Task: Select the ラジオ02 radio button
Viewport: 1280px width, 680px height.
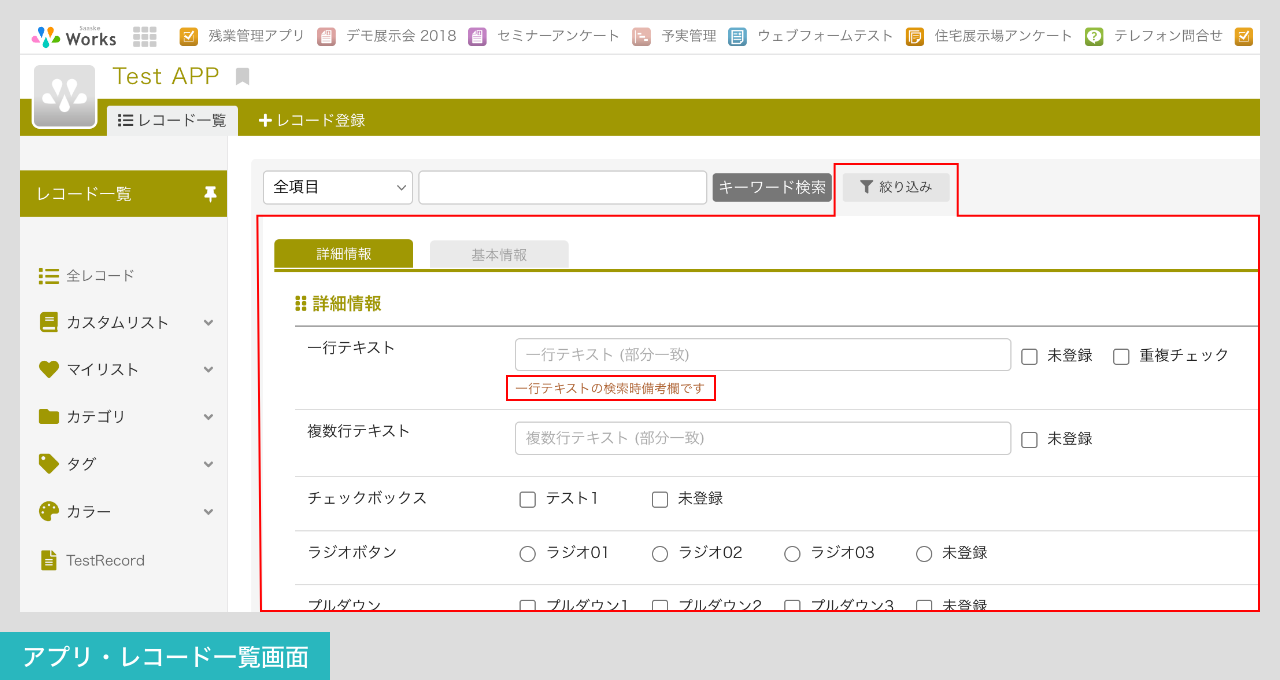Action: click(659, 553)
